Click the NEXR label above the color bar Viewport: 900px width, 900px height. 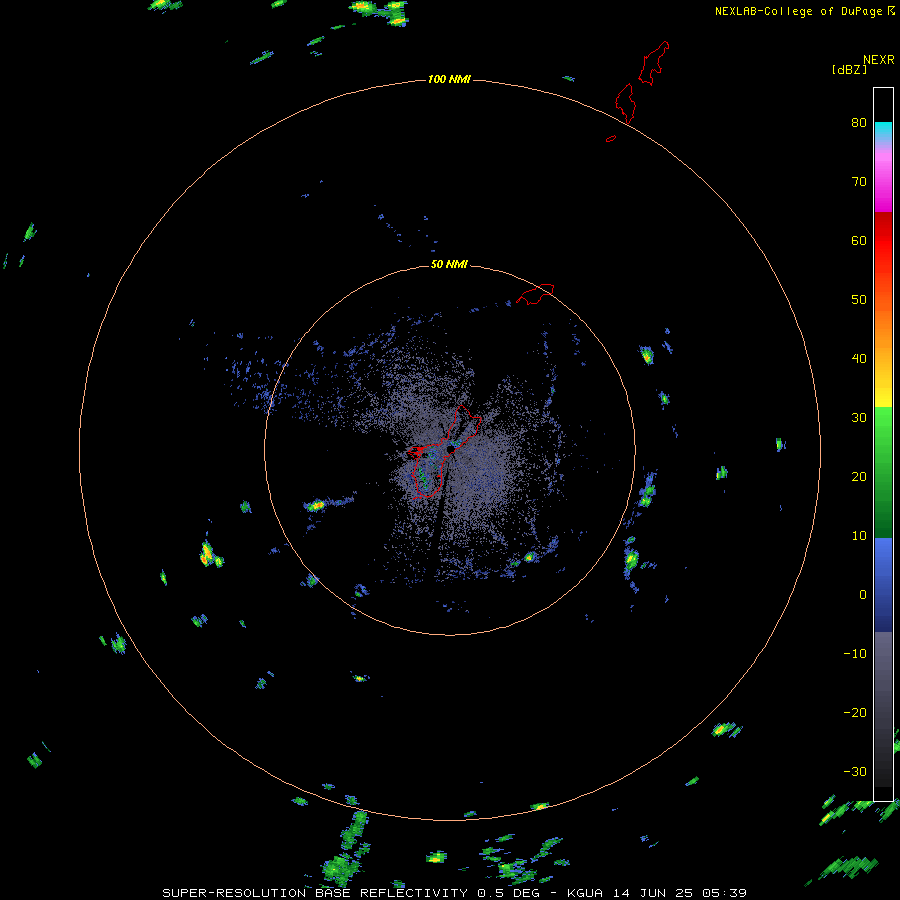pyautogui.click(x=879, y=60)
